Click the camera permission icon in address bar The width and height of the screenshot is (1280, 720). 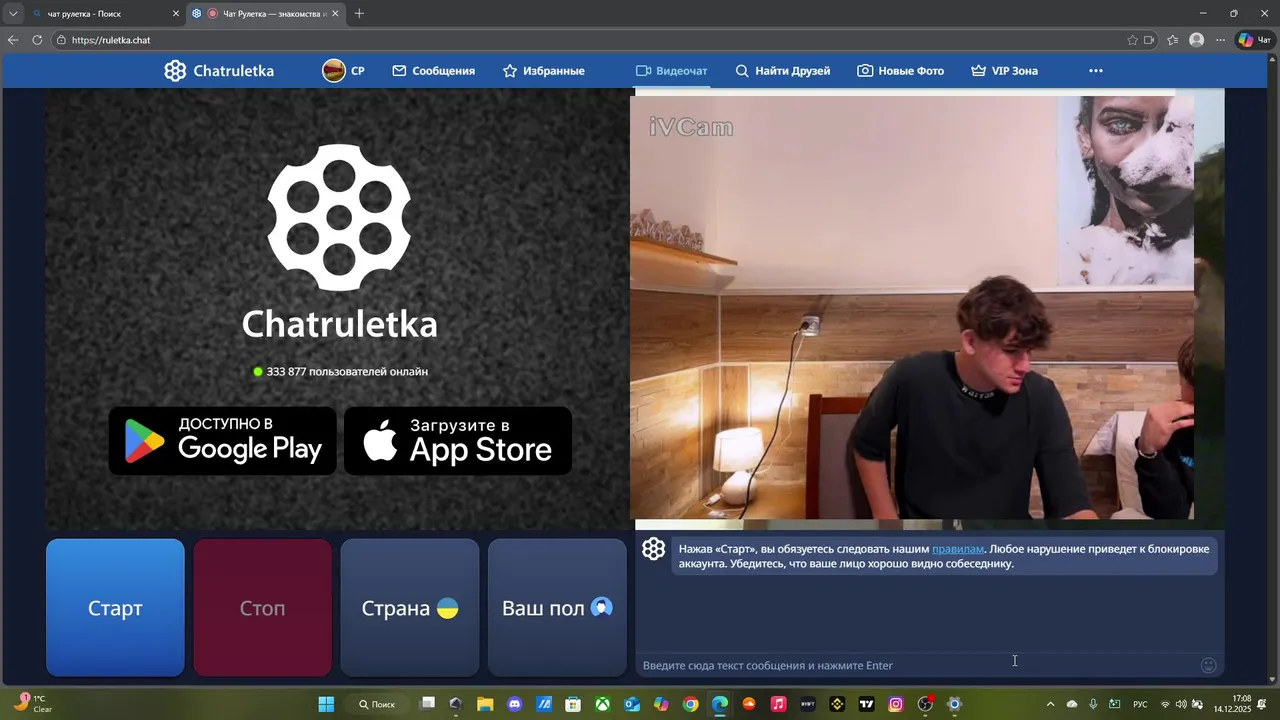point(1149,40)
